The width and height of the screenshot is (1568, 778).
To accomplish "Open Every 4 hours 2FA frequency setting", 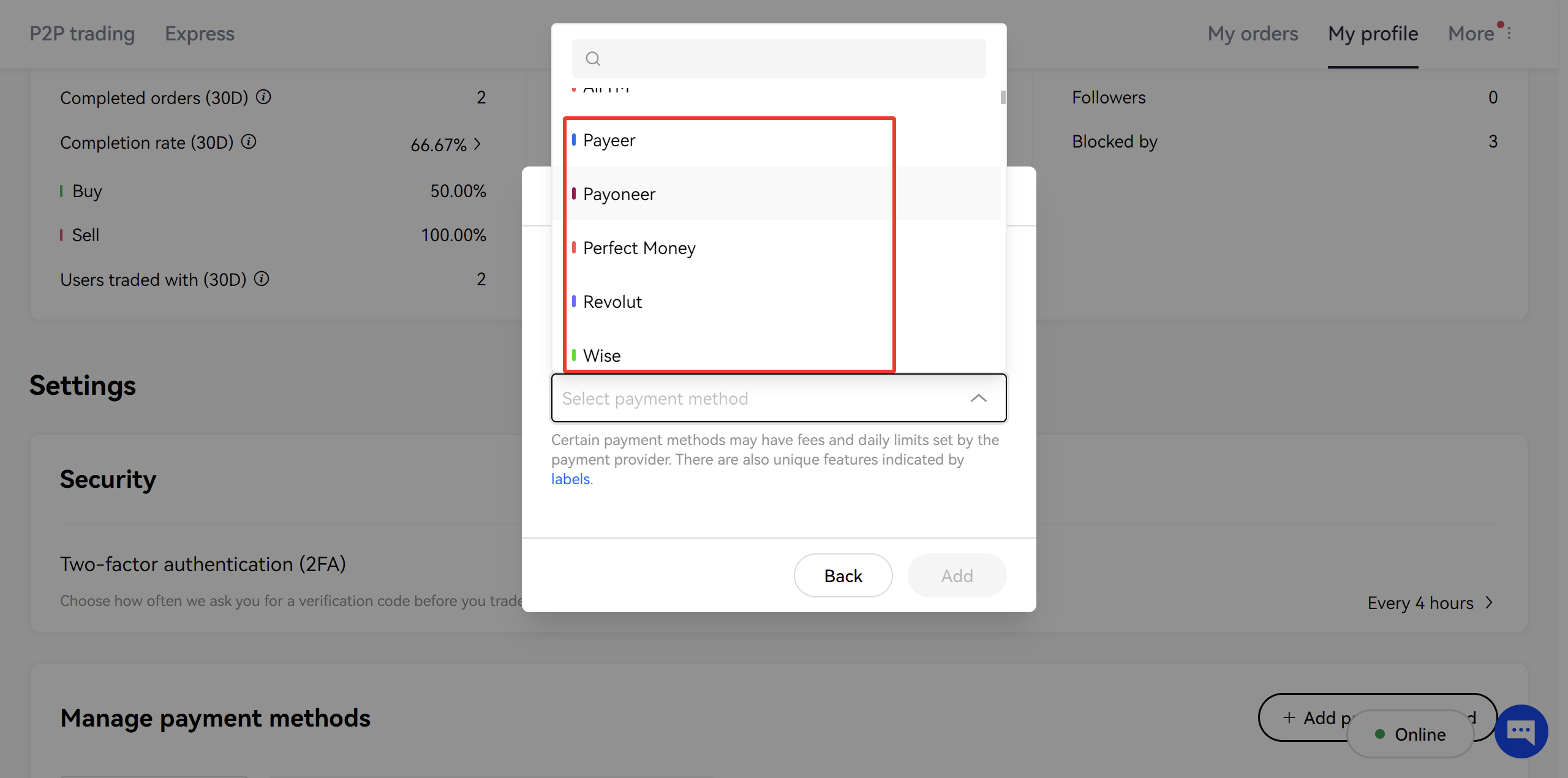I will coord(1431,603).
